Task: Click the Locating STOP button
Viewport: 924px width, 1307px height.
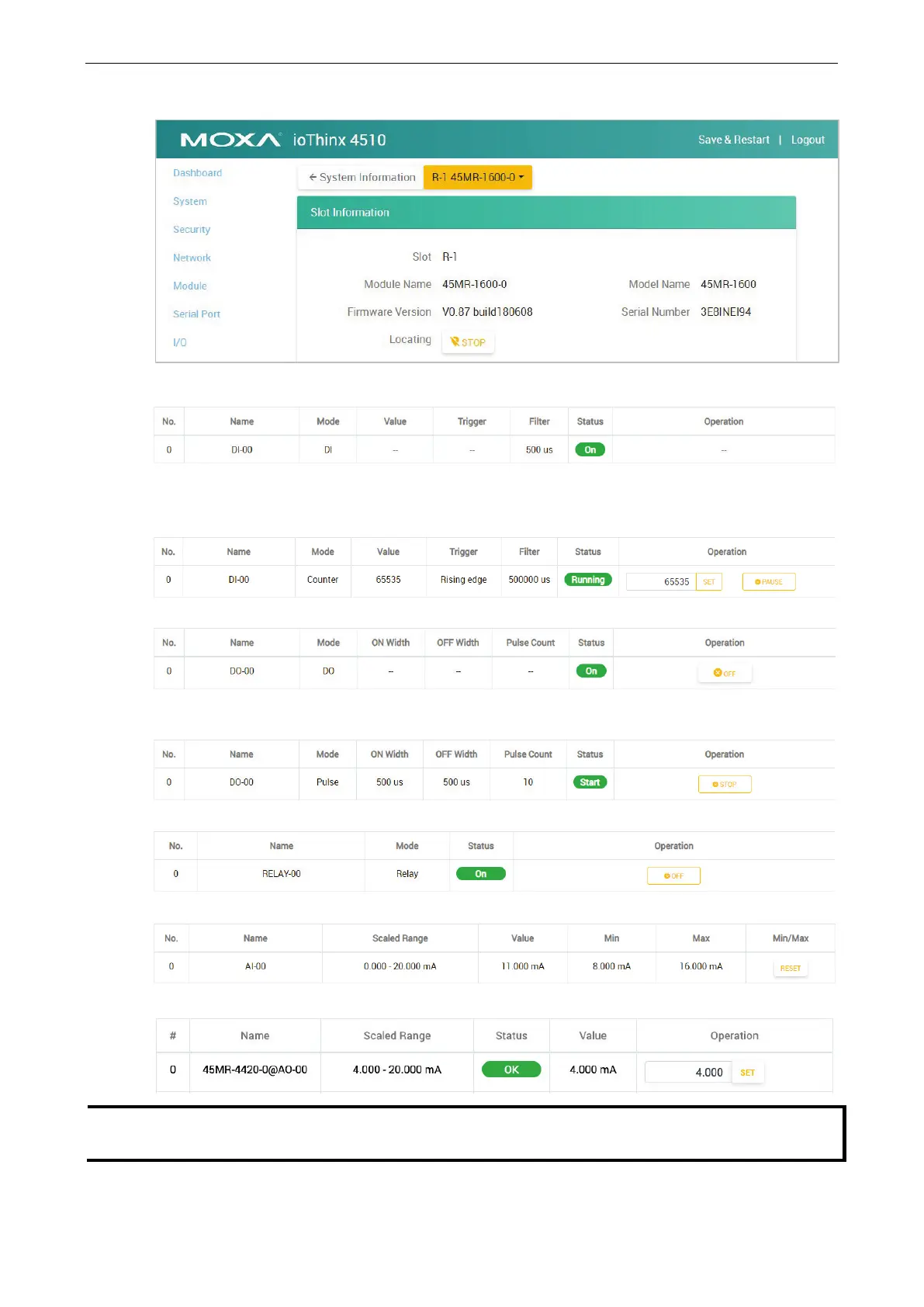Action: pos(468,342)
